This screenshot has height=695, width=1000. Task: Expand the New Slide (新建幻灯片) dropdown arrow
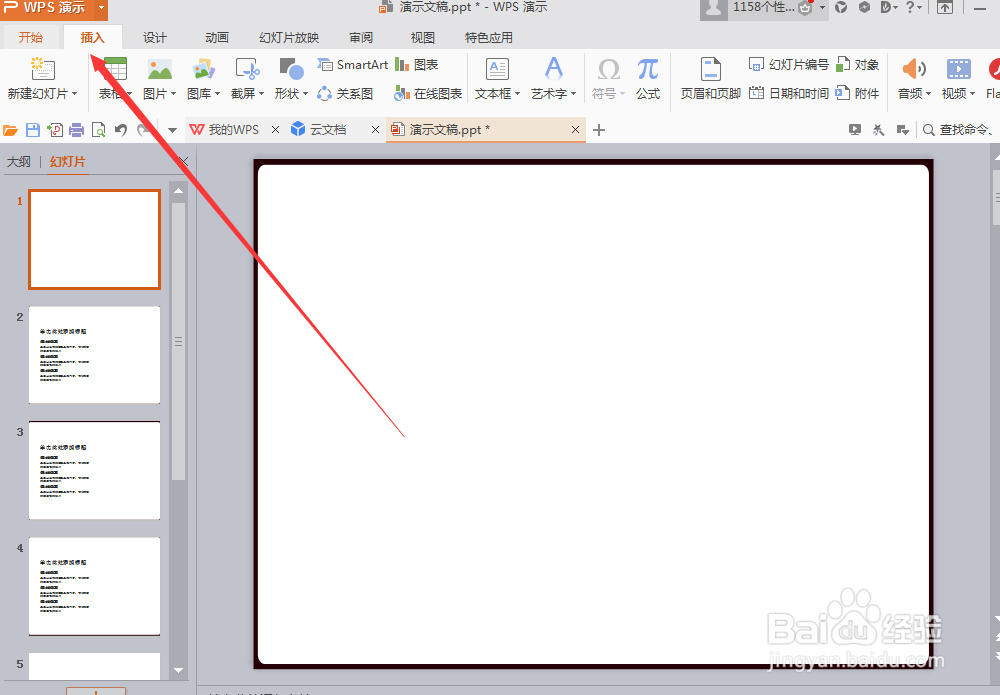pos(75,94)
